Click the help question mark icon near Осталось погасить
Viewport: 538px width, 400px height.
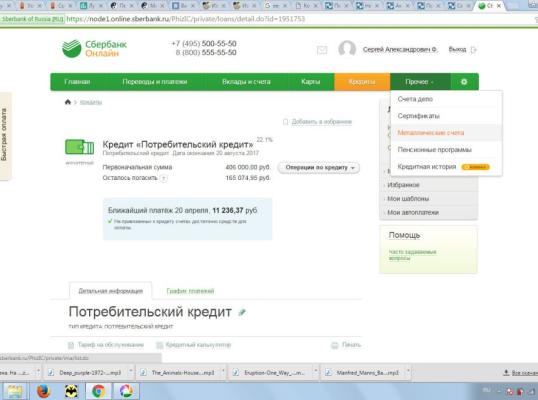coord(164,178)
